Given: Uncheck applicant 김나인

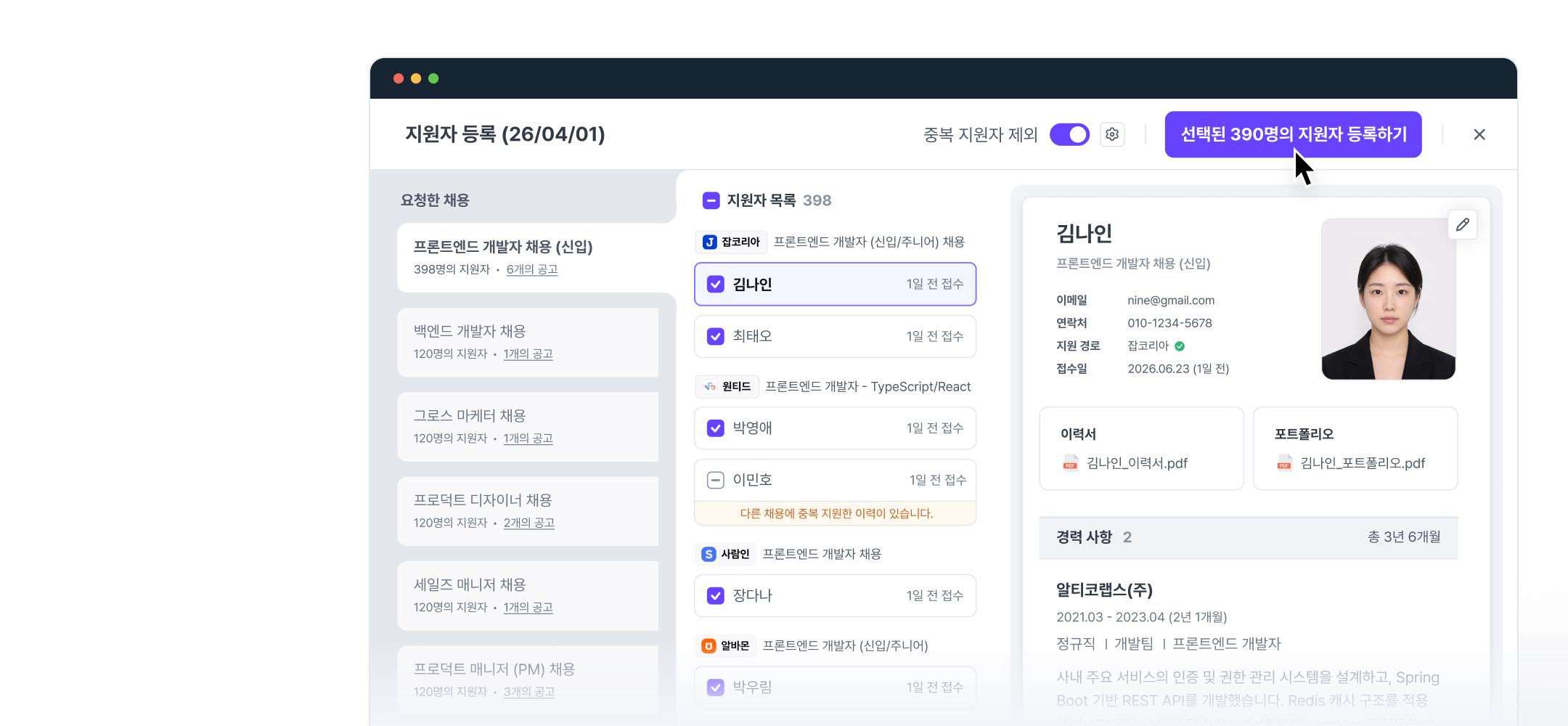Looking at the screenshot, I should point(716,285).
